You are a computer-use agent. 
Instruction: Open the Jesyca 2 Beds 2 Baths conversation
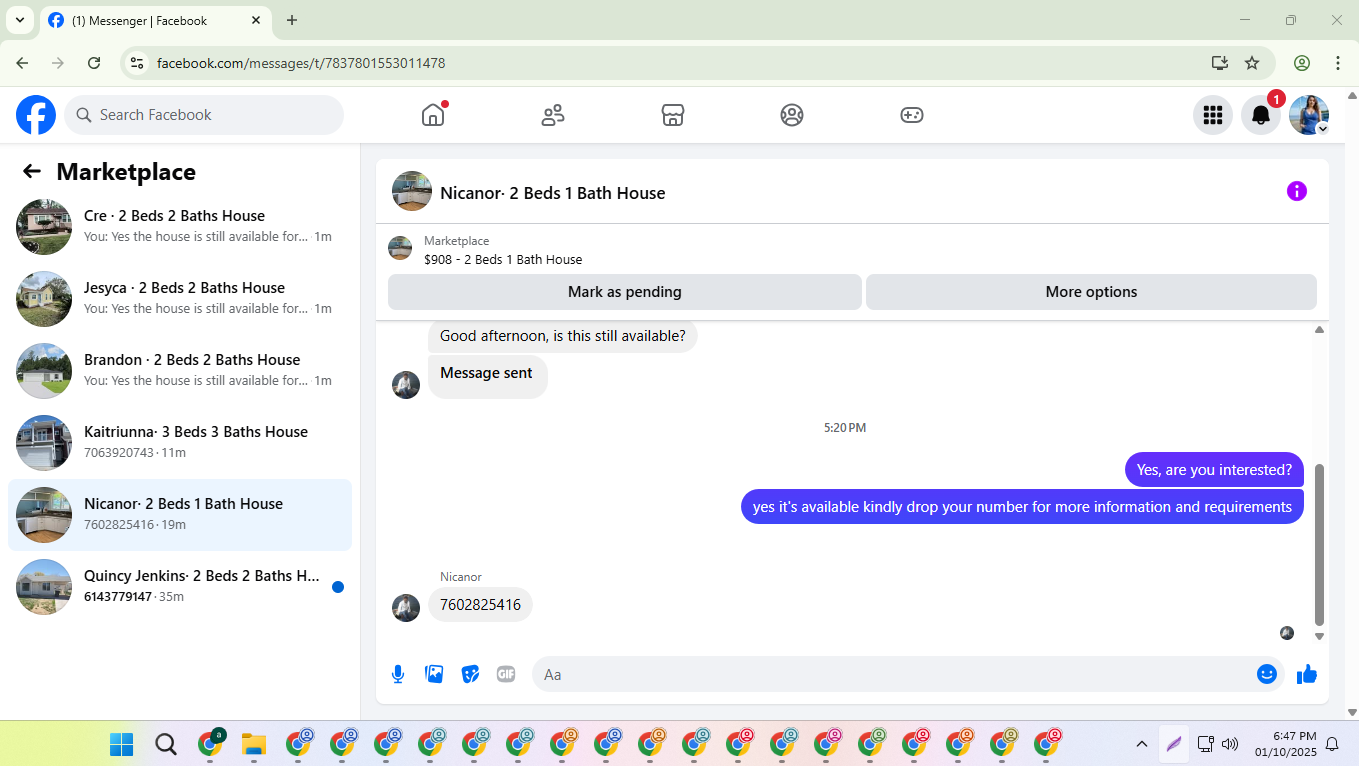(x=180, y=299)
